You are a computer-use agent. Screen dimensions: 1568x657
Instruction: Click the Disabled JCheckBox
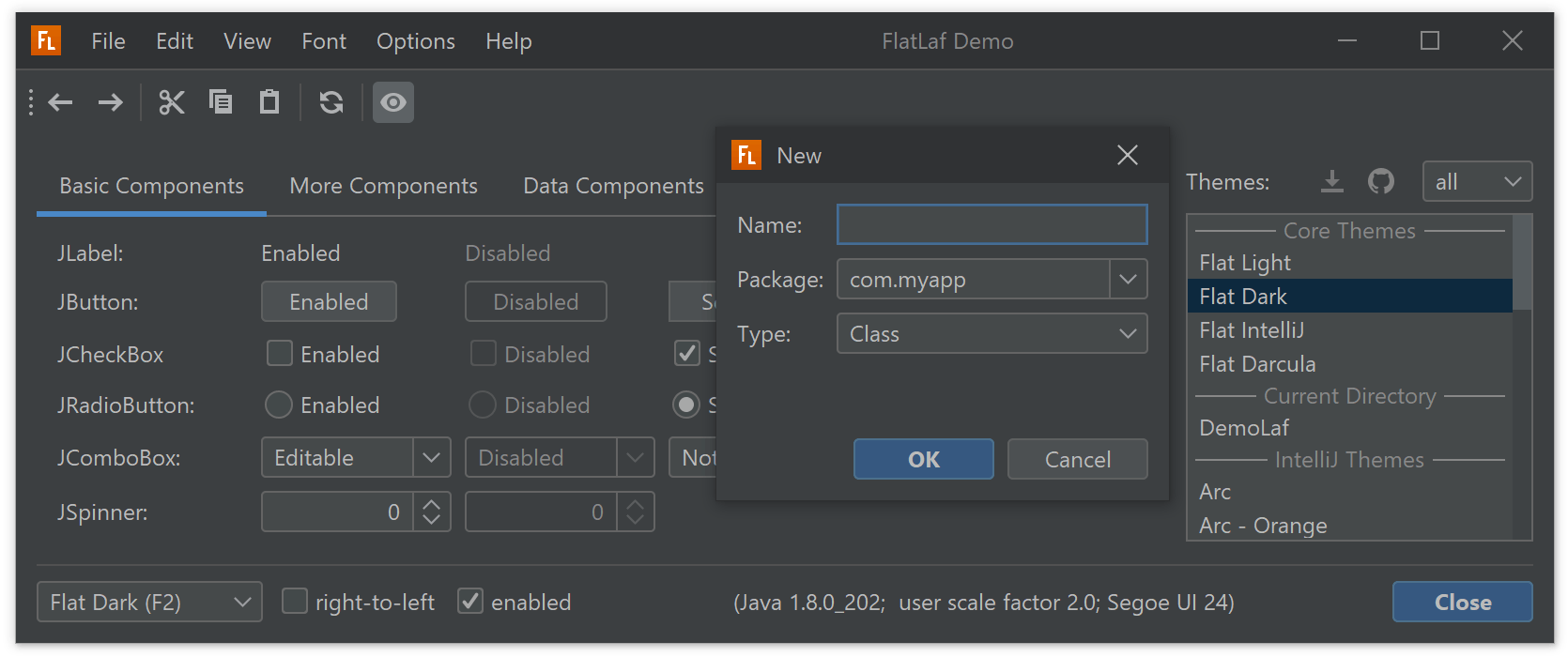[484, 353]
